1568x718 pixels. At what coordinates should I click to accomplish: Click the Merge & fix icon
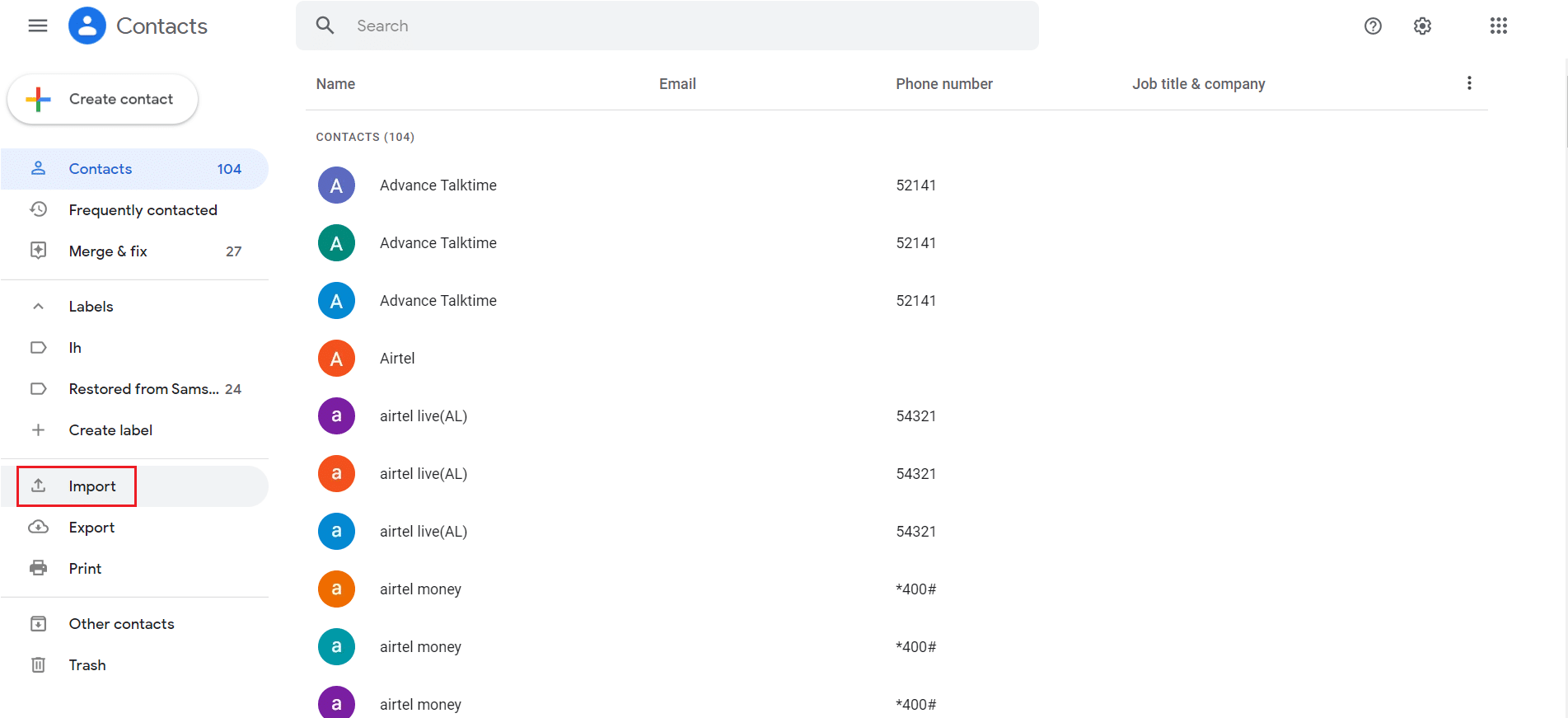coord(38,251)
